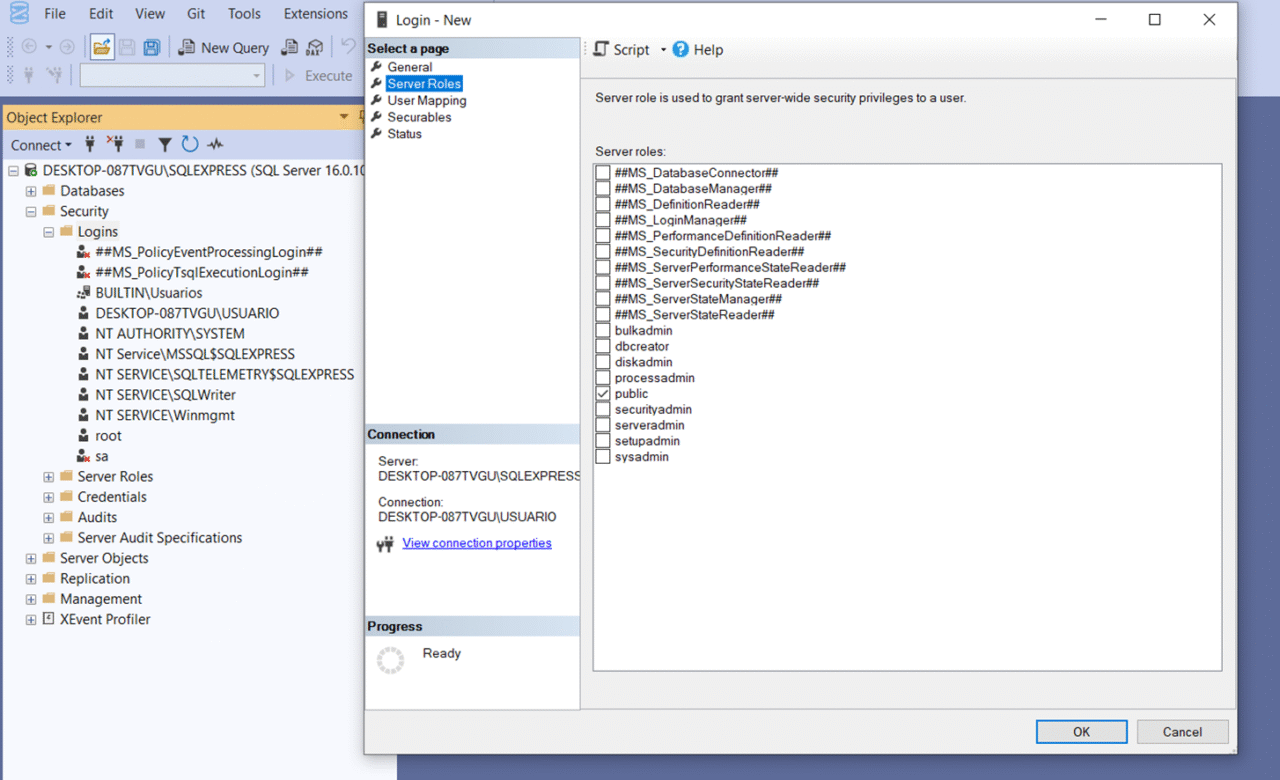Viewport: 1280px width, 780px height.
Task: Click the XEvent Profiler icon
Action: 48,619
